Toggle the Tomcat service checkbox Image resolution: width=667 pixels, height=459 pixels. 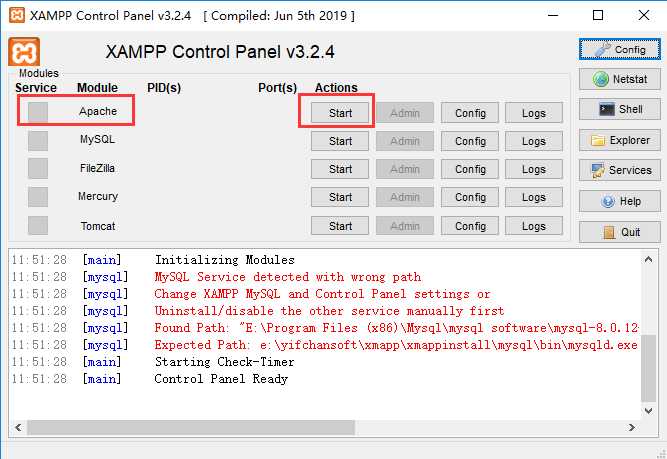click(38, 225)
